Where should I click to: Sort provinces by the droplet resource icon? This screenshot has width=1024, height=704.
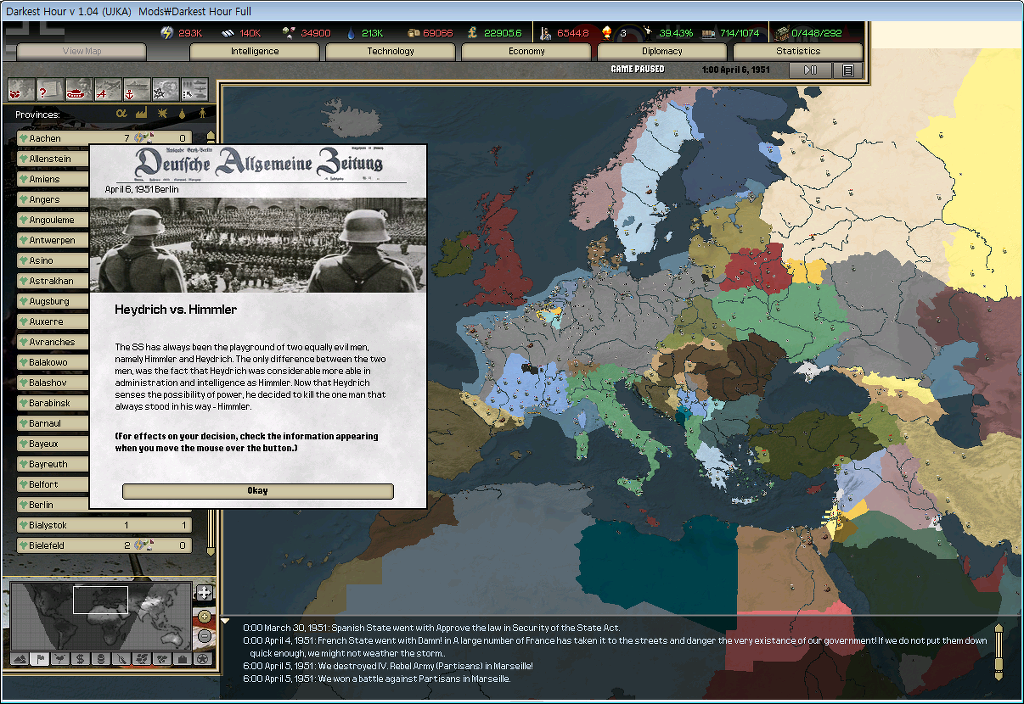pyautogui.click(x=182, y=114)
